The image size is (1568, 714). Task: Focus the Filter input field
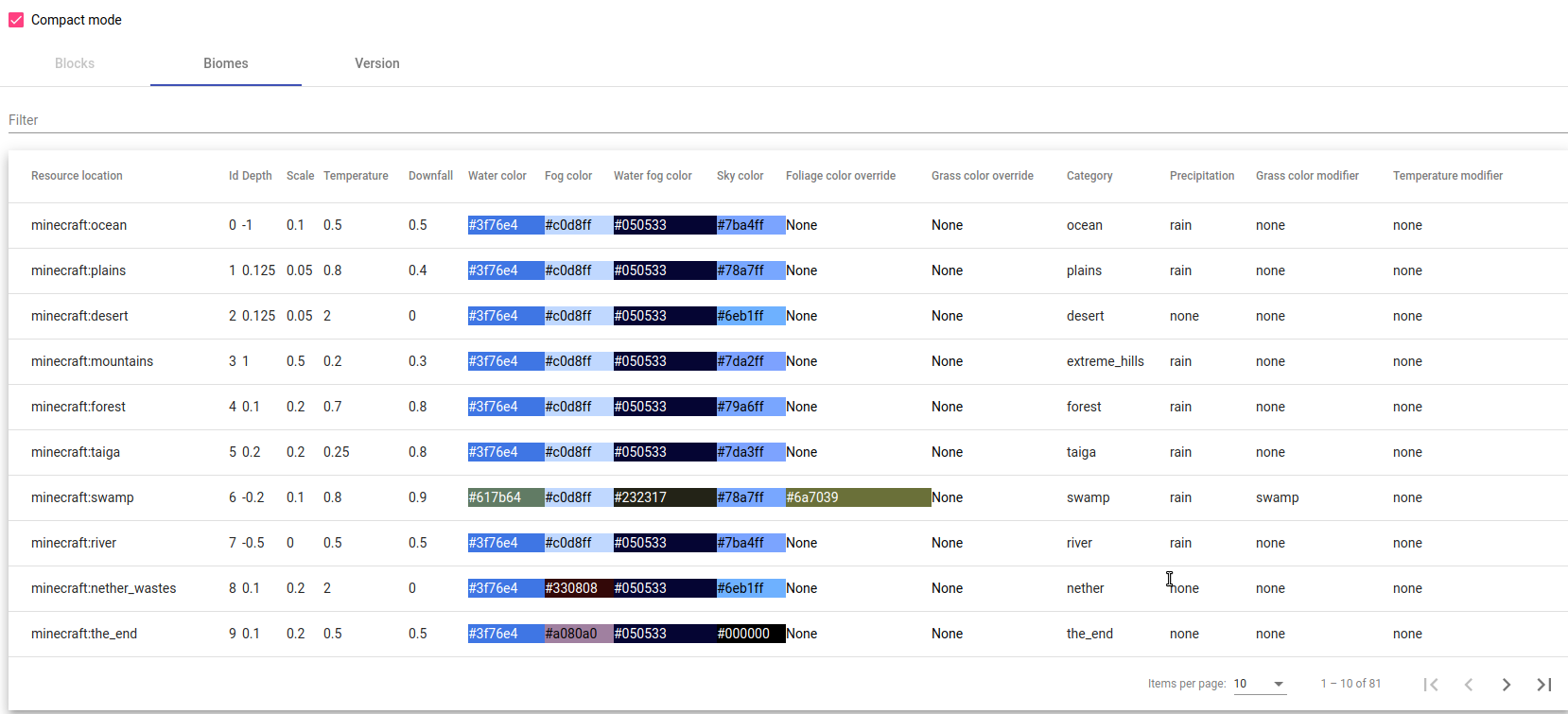point(788,120)
